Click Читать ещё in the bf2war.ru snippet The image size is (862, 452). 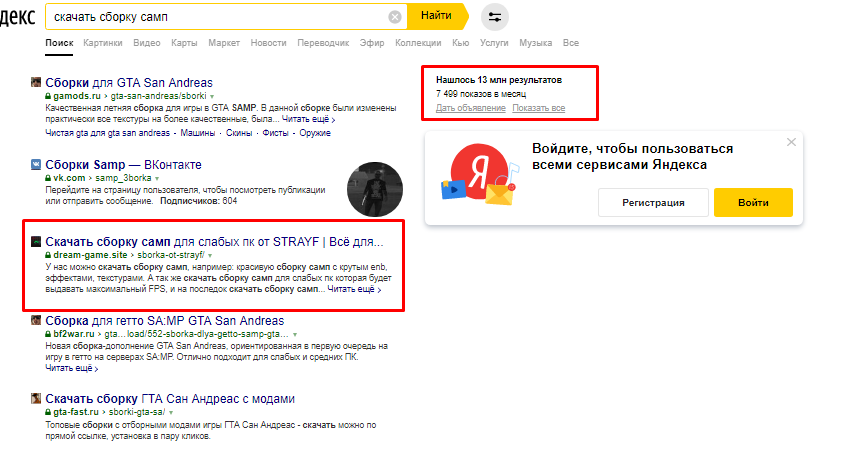point(71,368)
